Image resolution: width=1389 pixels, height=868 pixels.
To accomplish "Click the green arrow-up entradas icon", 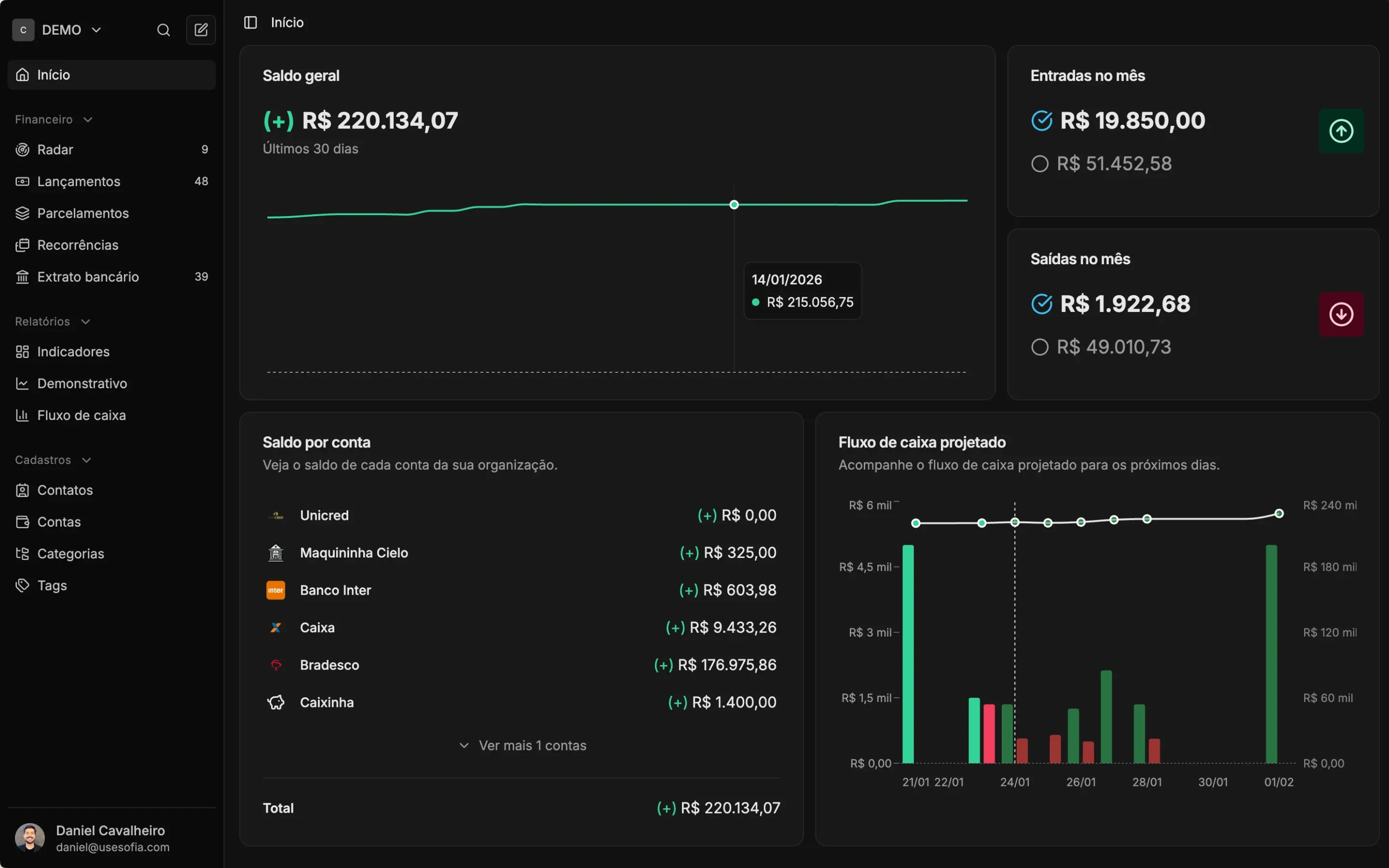I will [1341, 131].
